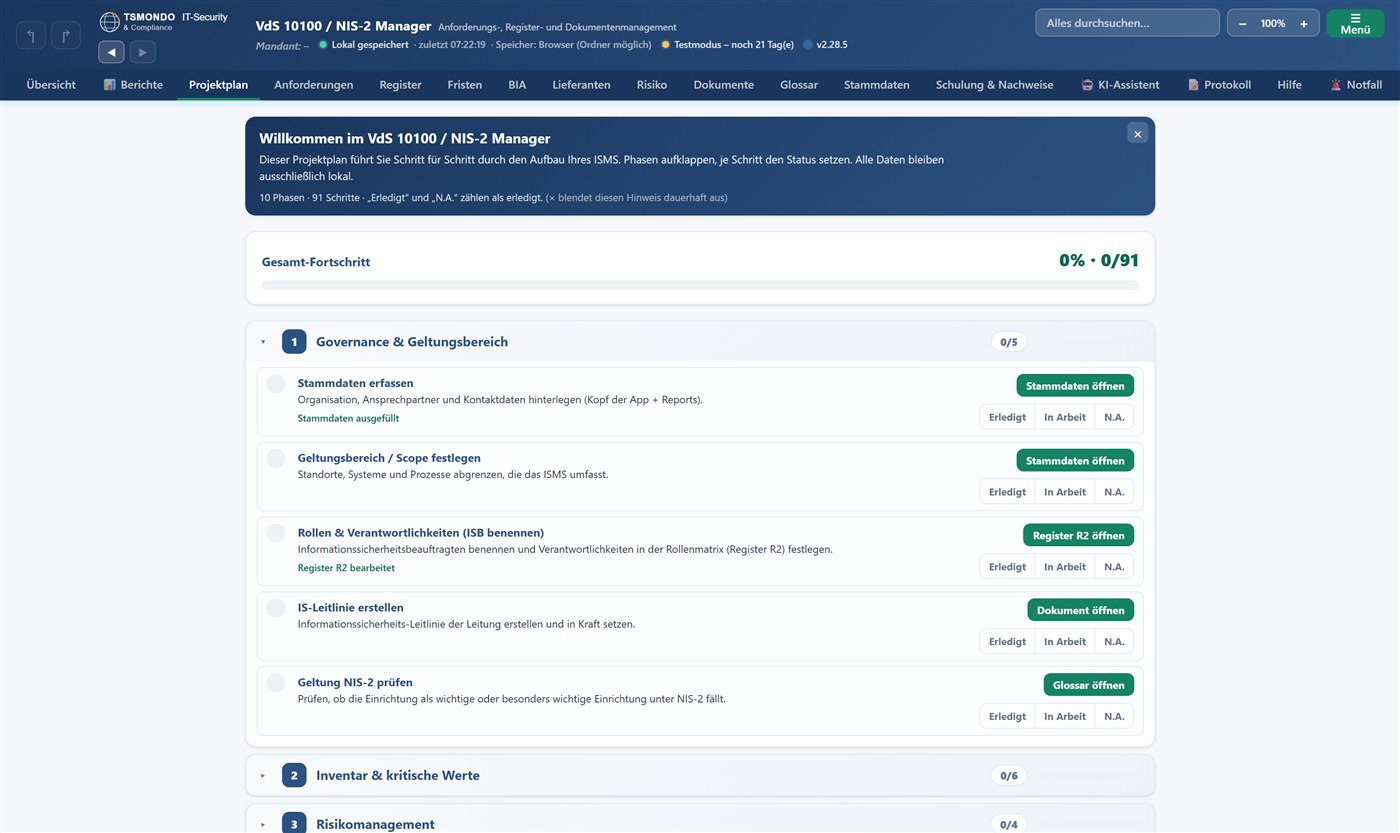Viewport: 1400px width, 833px height.
Task: Open the Notfall emergency tab
Action: 1356,85
